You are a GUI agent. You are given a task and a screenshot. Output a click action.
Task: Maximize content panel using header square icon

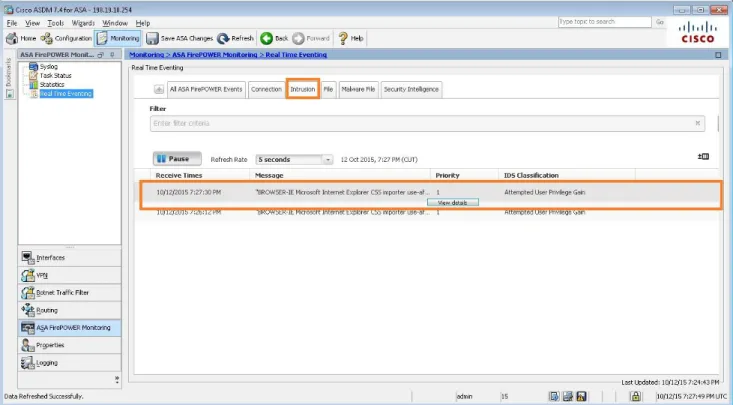718,55
